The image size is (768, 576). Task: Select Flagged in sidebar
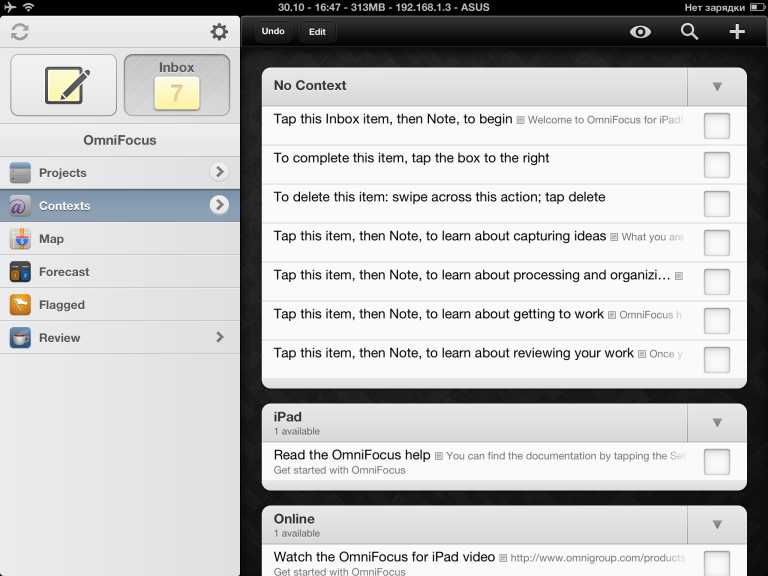120,305
